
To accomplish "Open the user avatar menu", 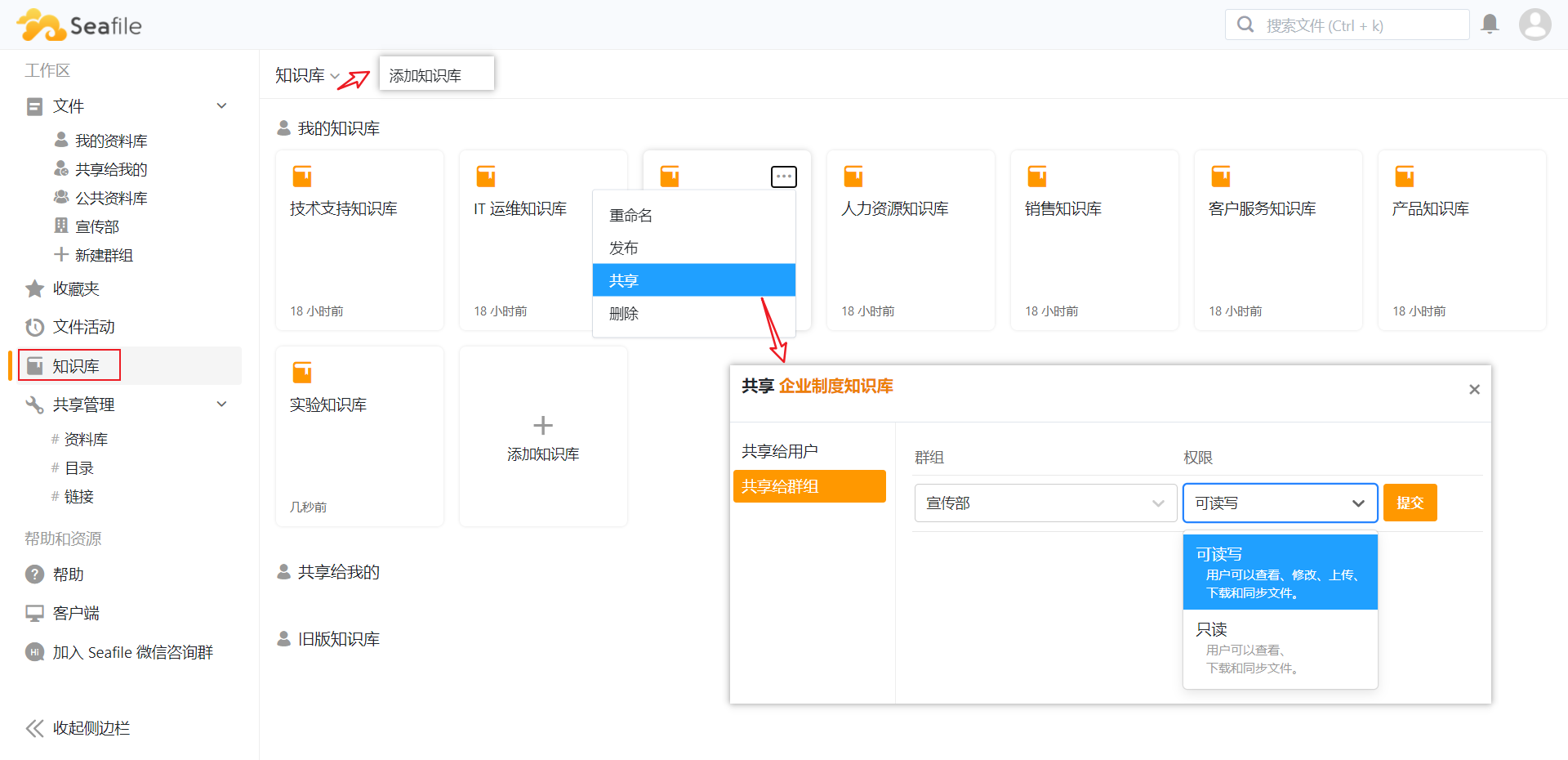I will (x=1535, y=25).
